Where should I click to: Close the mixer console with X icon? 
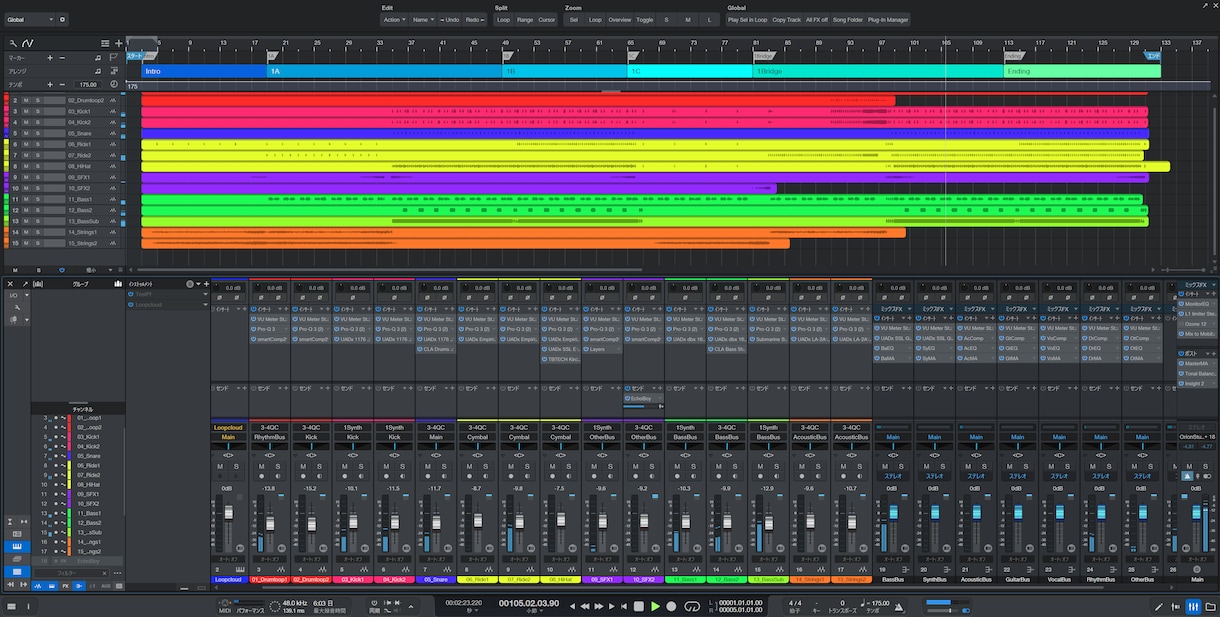click(x=11, y=284)
